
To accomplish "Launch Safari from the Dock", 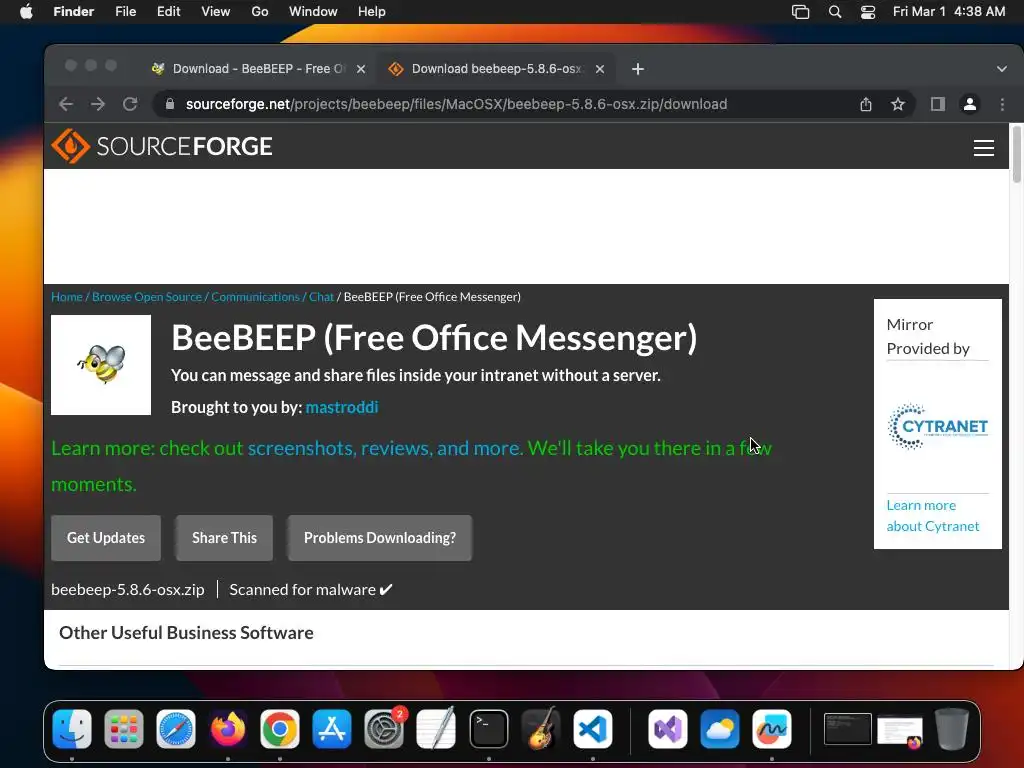I will click(176, 728).
